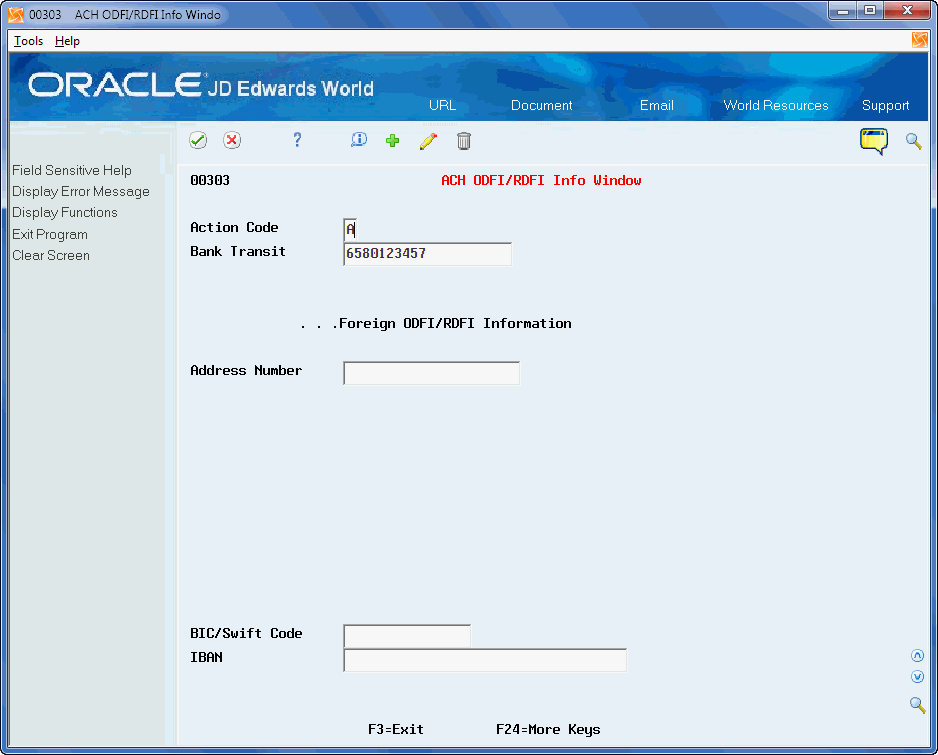
Task: Click the application icon in title bar
Action: click(x=16, y=14)
